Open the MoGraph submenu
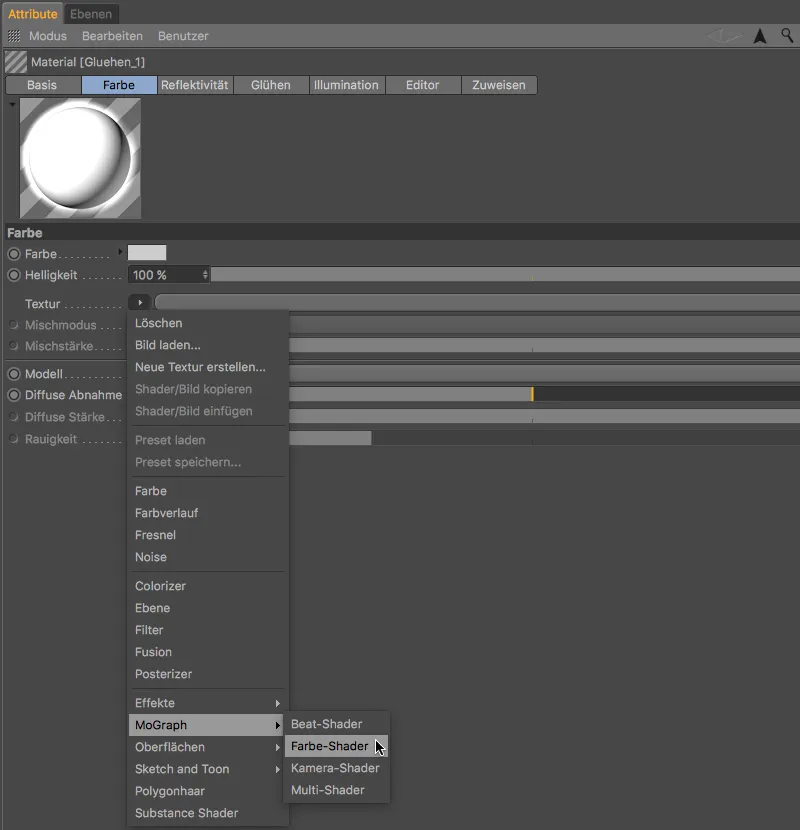Image resolution: width=800 pixels, height=830 pixels. [208, 725]
